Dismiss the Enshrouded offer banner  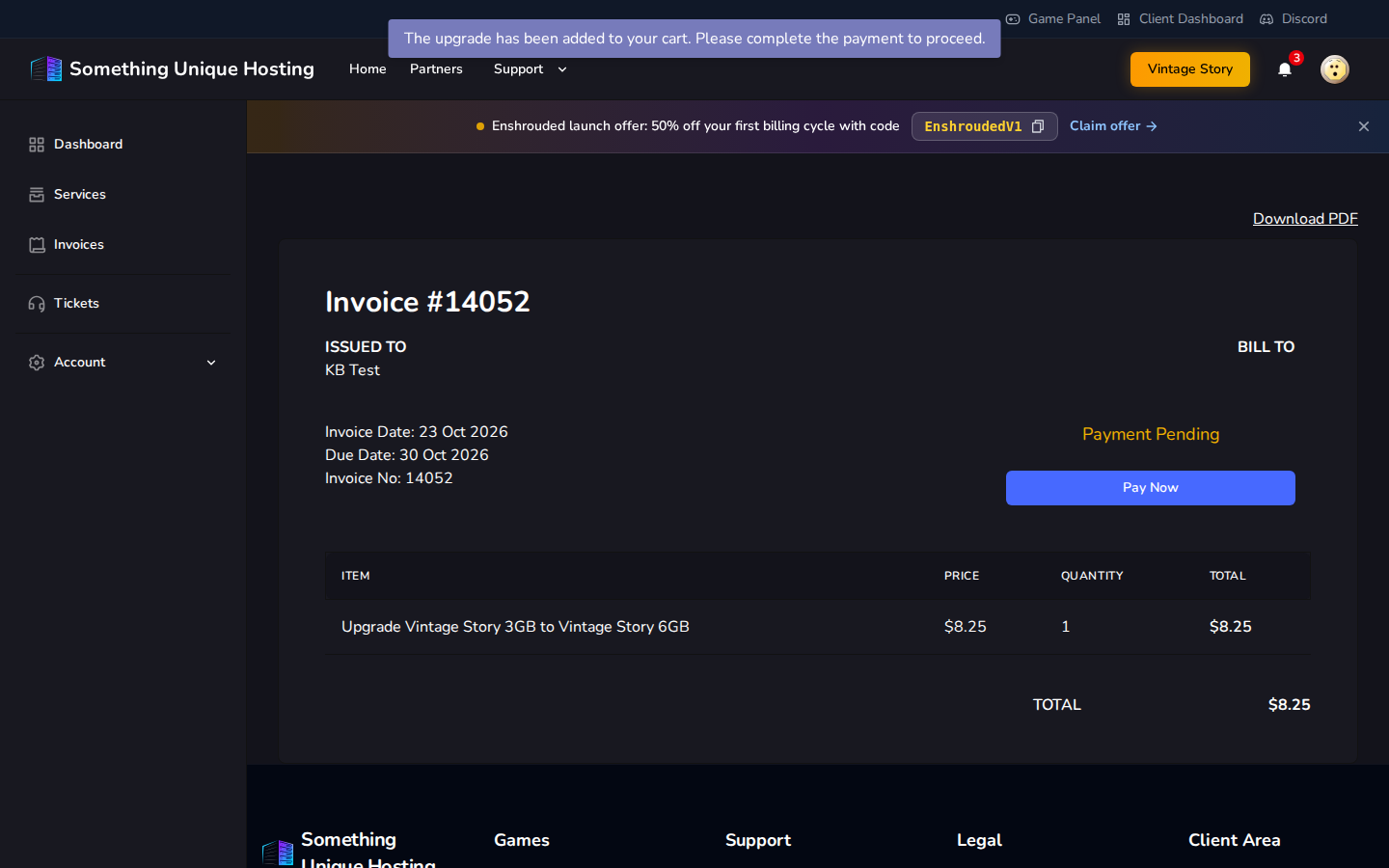pyautogui.click(x=1364, y=126)
